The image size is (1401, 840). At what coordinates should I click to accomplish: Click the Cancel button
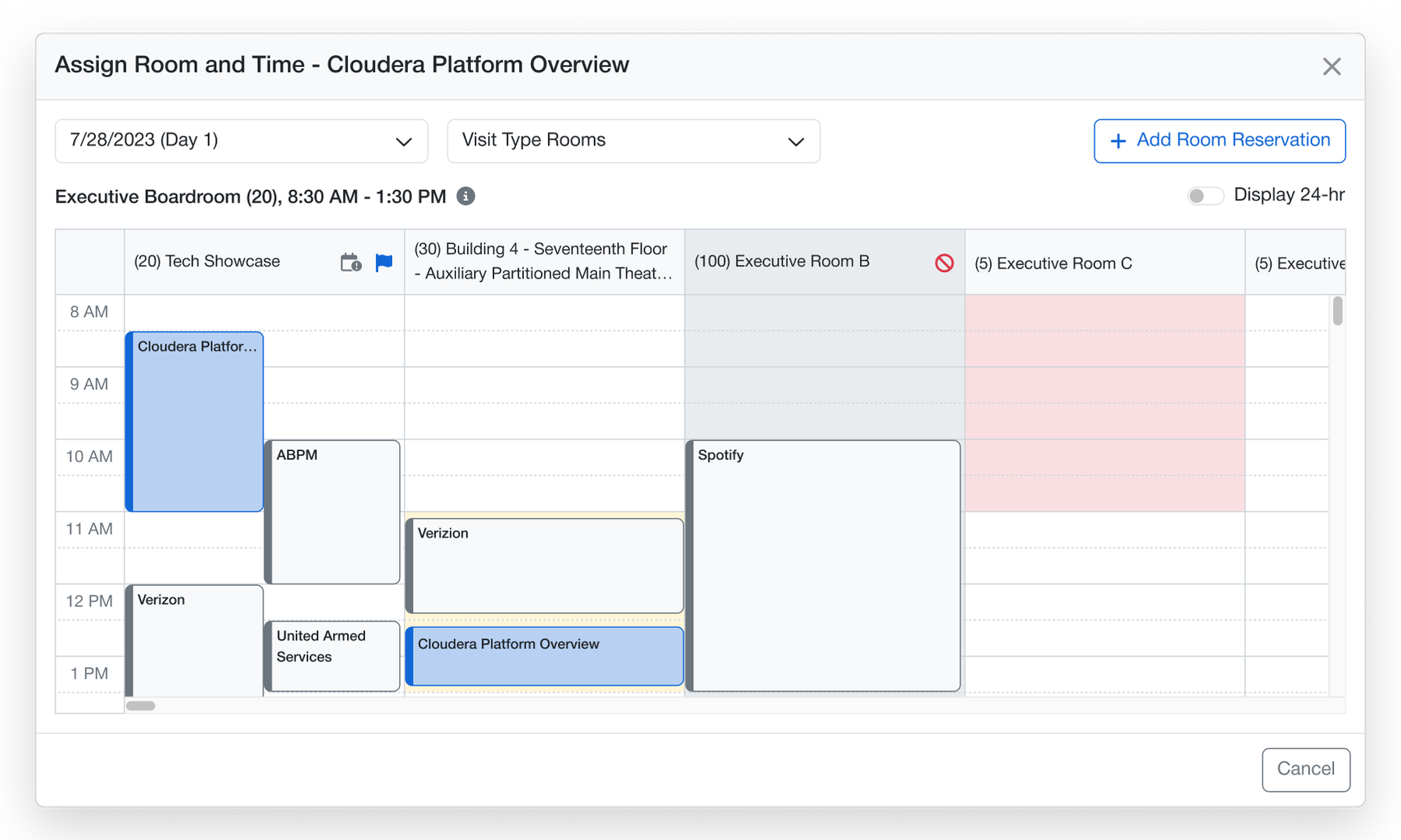tap(1306, 769)
